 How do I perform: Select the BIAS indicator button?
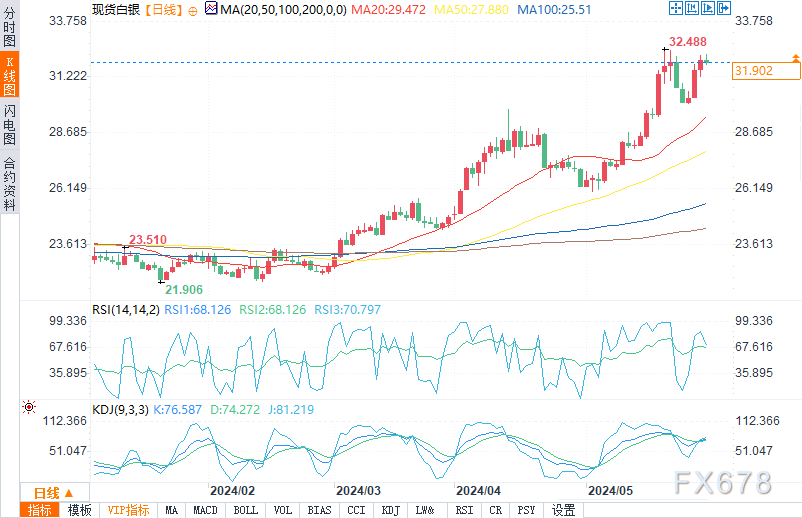(319, 510)
